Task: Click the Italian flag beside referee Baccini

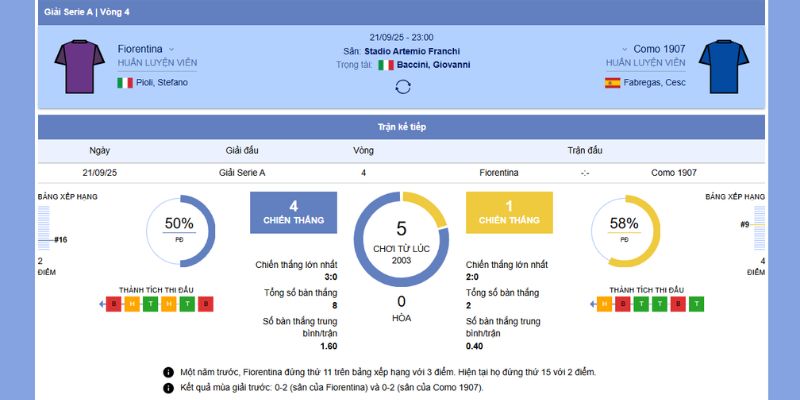Action: pos(385,64)
